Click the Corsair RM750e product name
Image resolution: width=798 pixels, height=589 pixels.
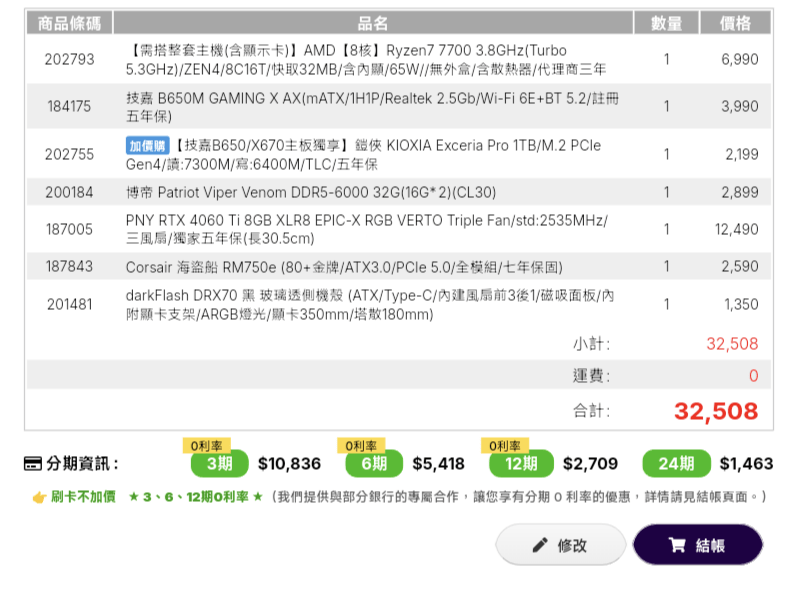tap(344, 267)
